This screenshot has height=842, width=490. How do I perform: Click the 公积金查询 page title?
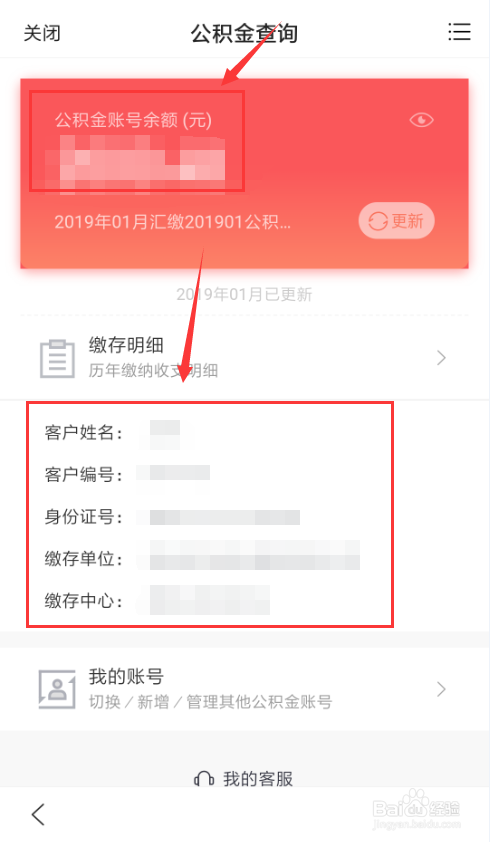(244, 33)
